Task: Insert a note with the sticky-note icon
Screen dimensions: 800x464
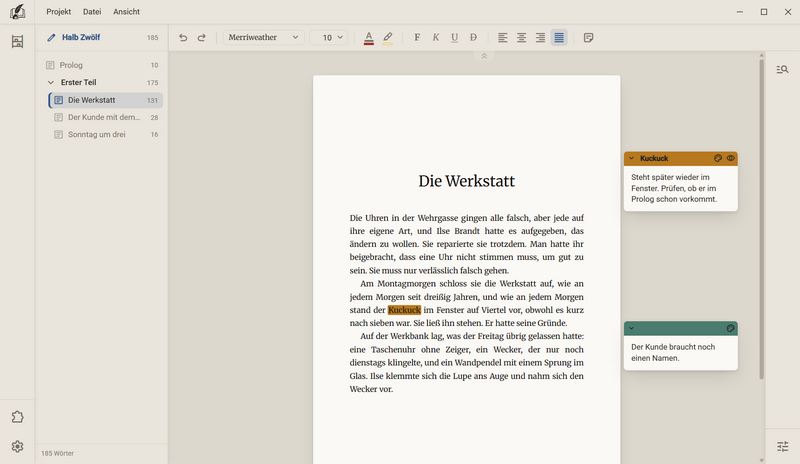Action: point(588,37)
